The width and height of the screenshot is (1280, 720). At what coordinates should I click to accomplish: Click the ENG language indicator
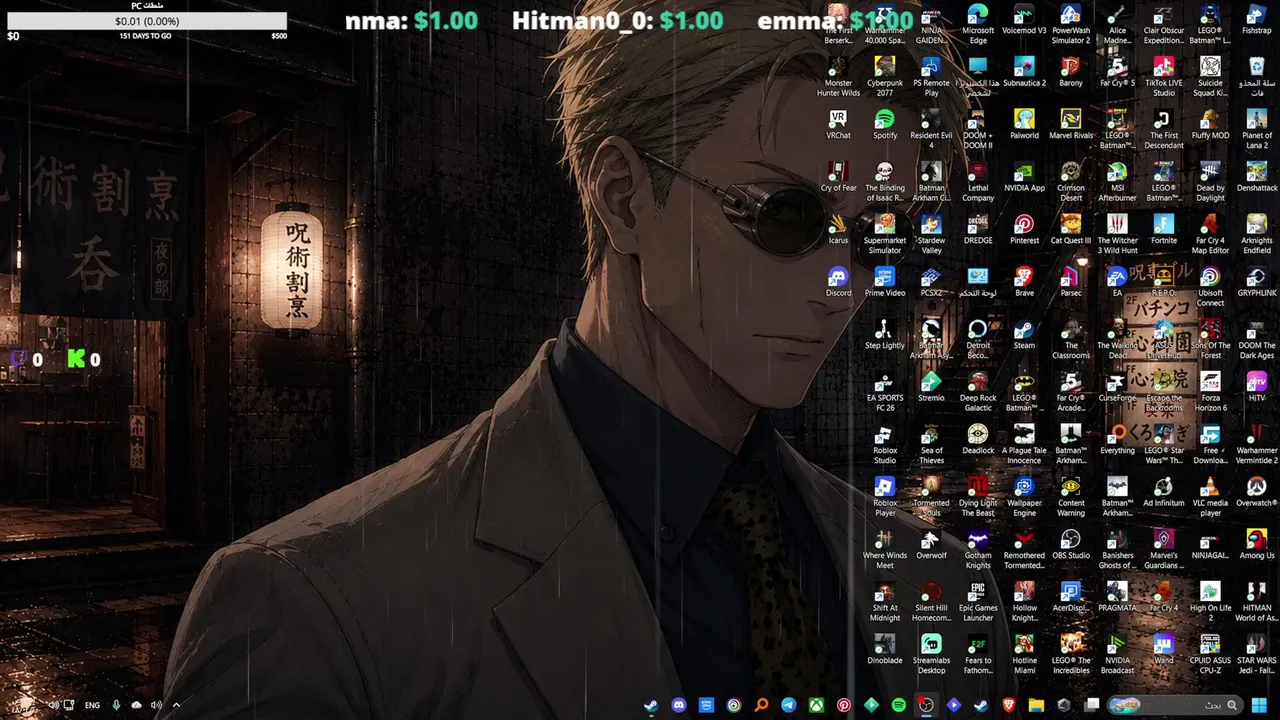(92, 705)
